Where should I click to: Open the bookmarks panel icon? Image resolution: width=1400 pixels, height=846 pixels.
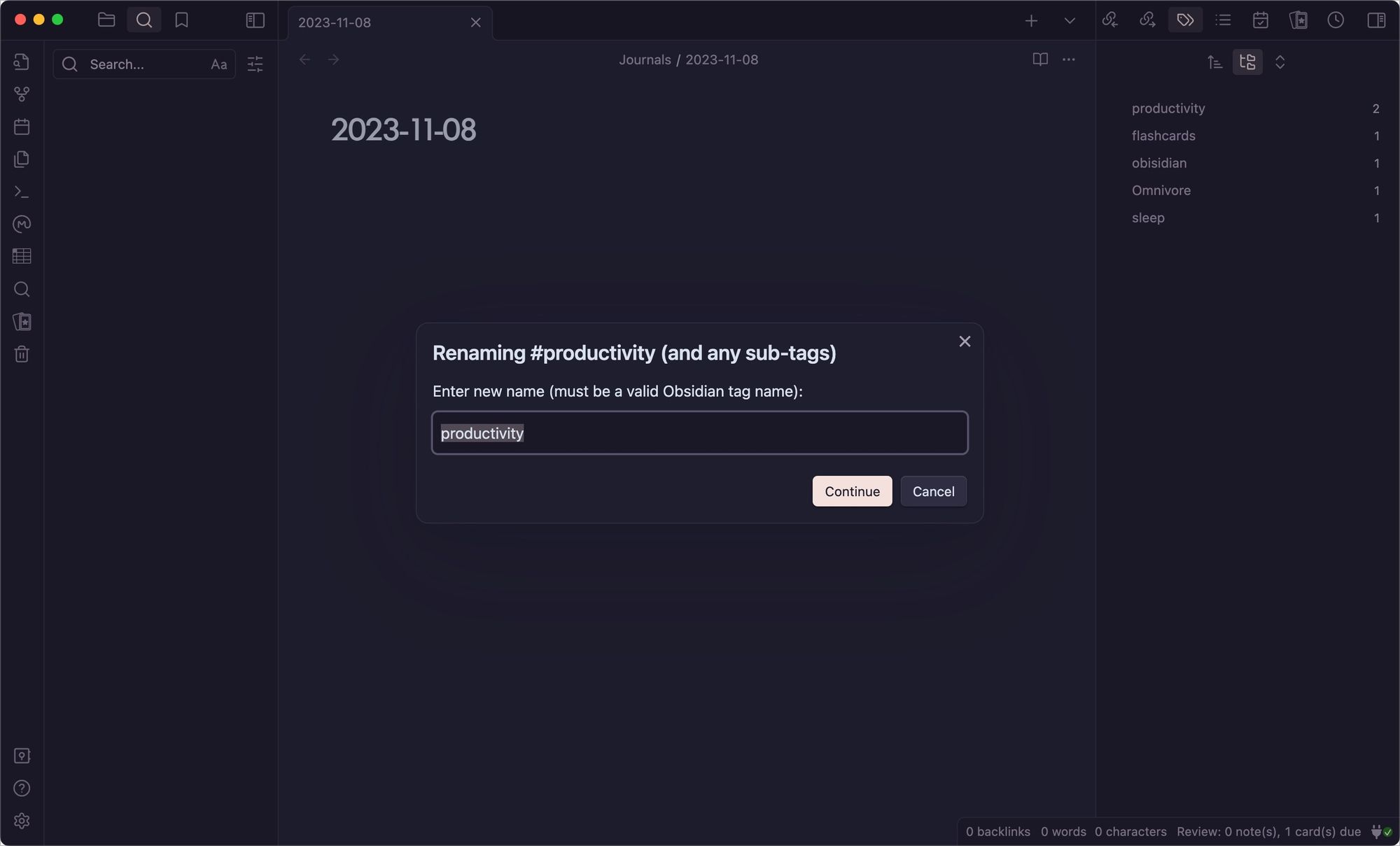pyautogui.click(x=181, y=20)
